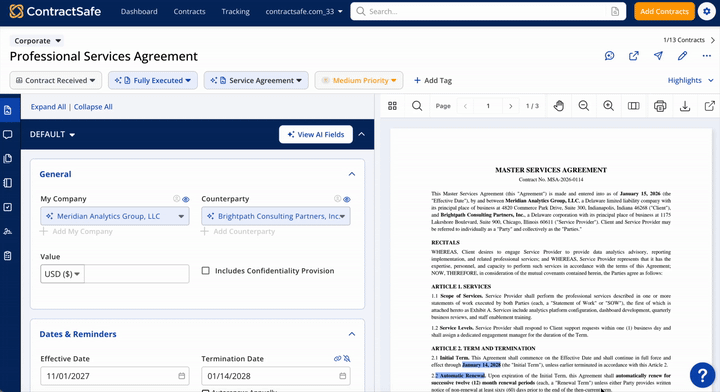Click the Add Tag button
Image resolution: width=720 pixels, height=392 pixels.
pyautogui.click(x=433, y=80)
